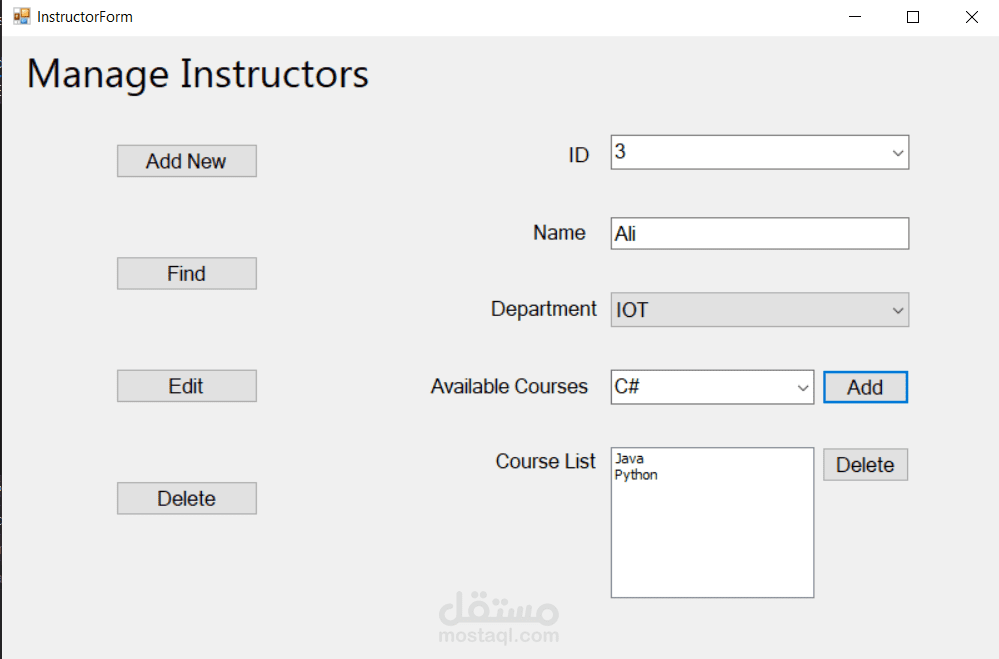Screen dimensions: 999x659
Task: Click the Edit button
Action: tap(186, 386)
